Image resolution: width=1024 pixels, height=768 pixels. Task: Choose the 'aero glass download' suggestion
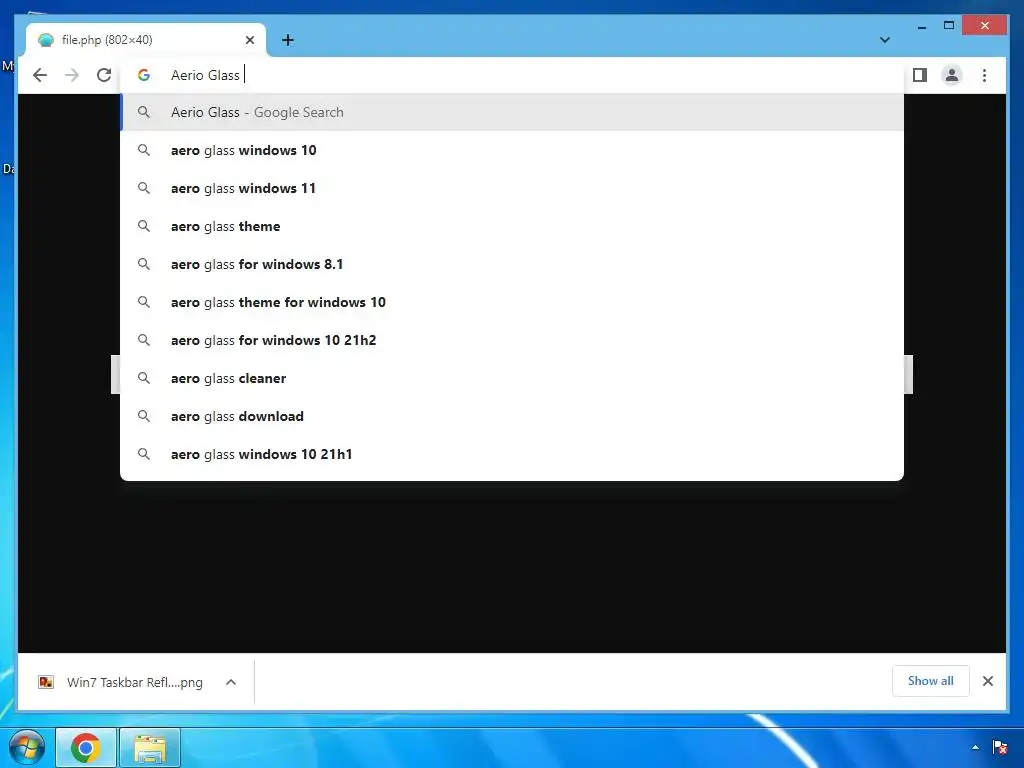tap(512, 416)
